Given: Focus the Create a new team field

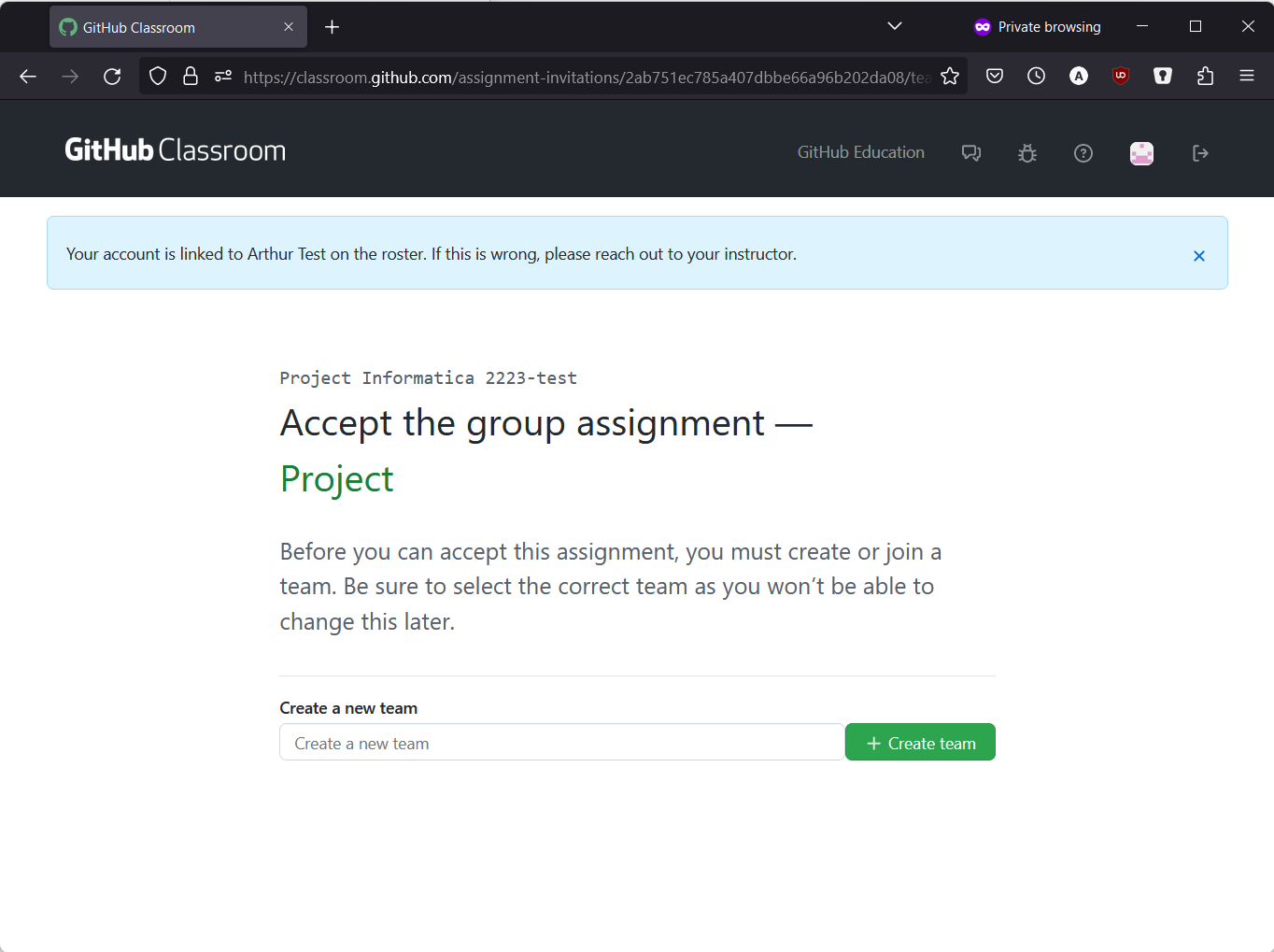Looking at the screenshot, I should [x=561, y=743].
